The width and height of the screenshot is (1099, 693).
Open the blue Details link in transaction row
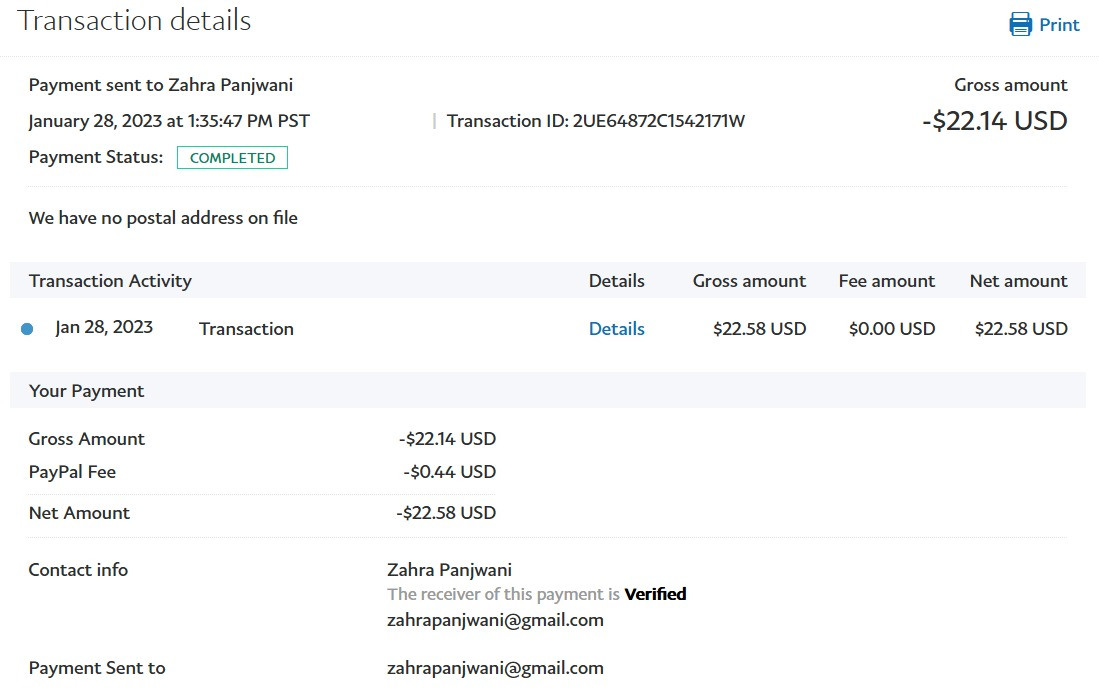click(616, 329)
